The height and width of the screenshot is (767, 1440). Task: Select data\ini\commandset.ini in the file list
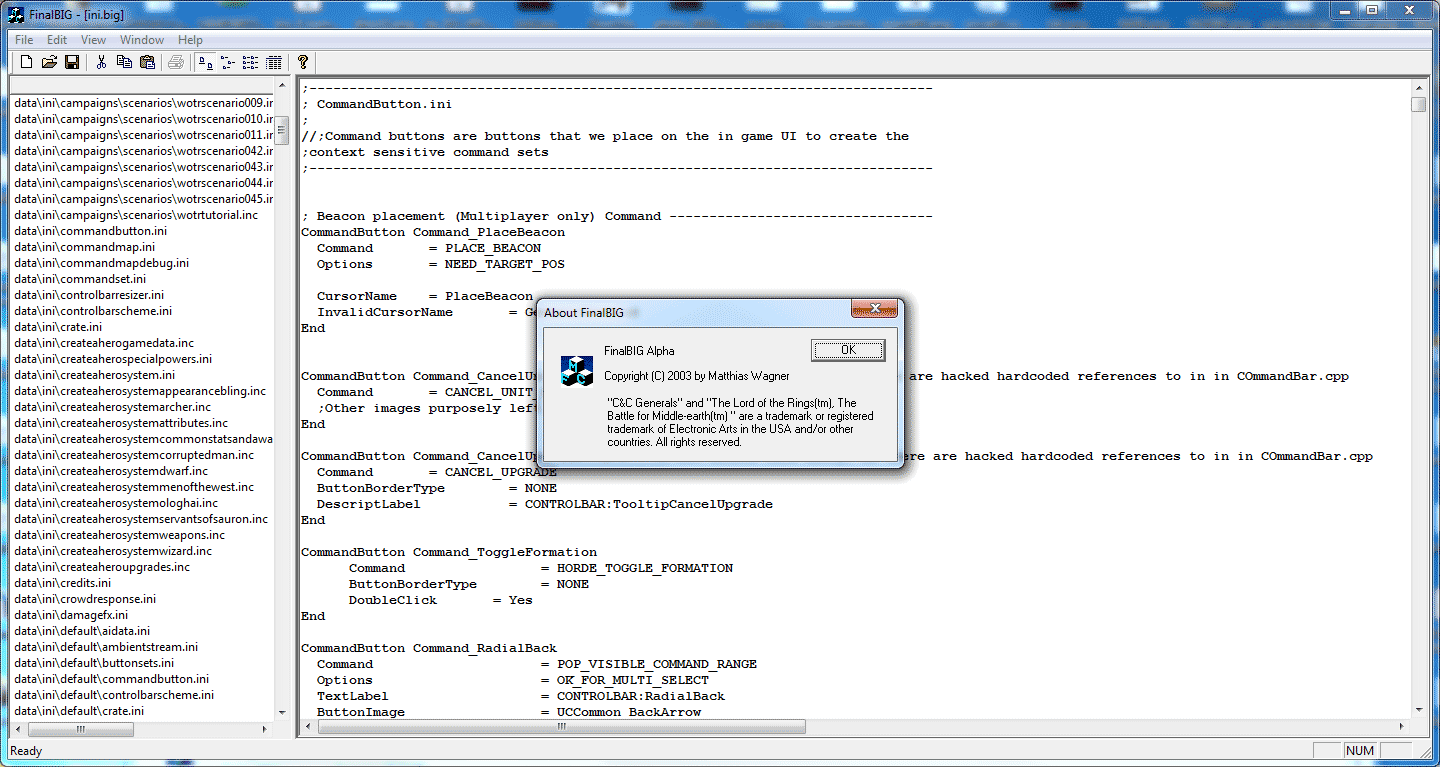pos(80,279)
